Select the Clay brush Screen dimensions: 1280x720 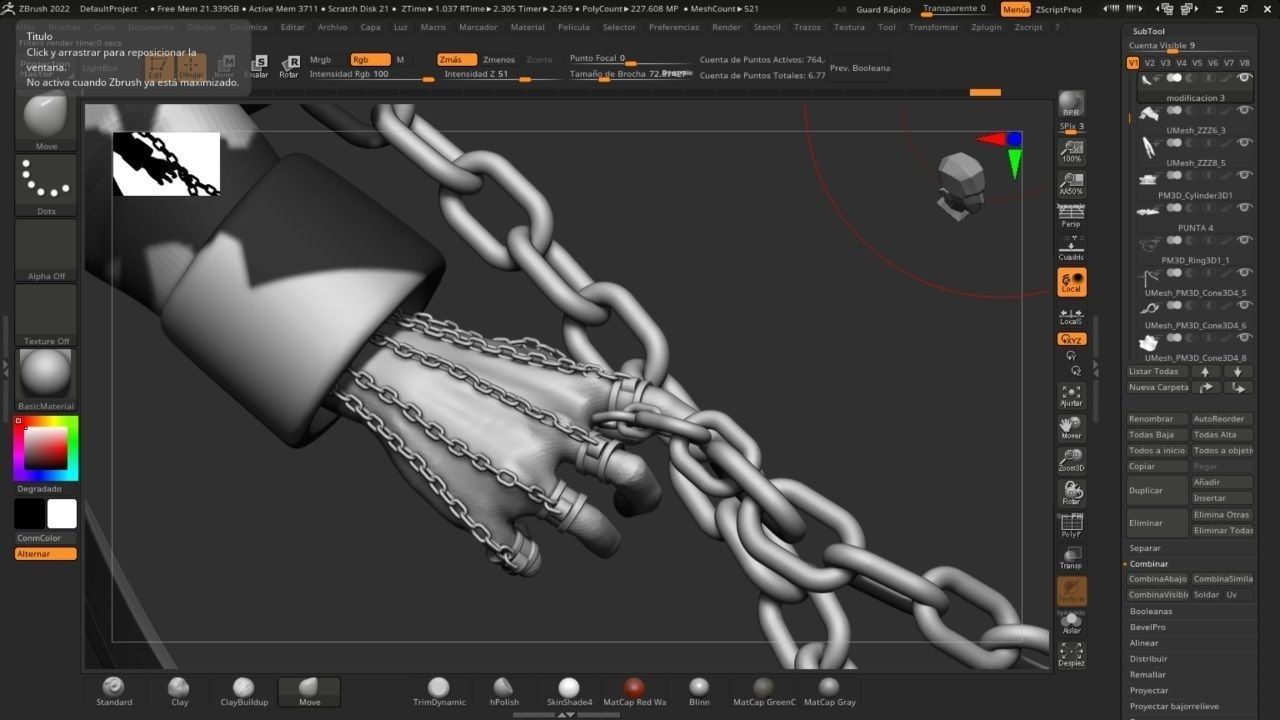click(179, 692)
